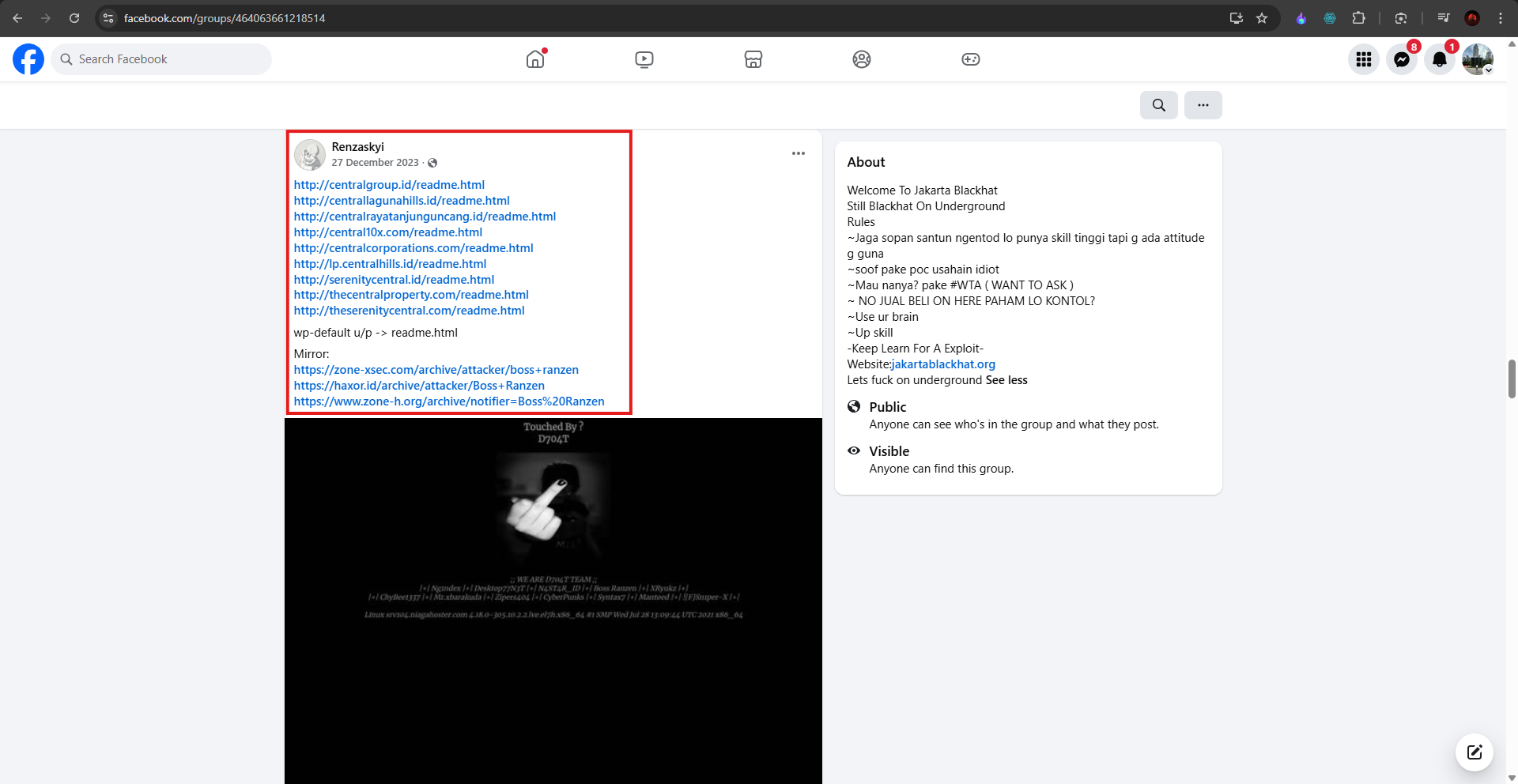This screenshot has height=784, width=1518.
Task: Open the Marketplace icon
Action: click(x=753, y=59)
